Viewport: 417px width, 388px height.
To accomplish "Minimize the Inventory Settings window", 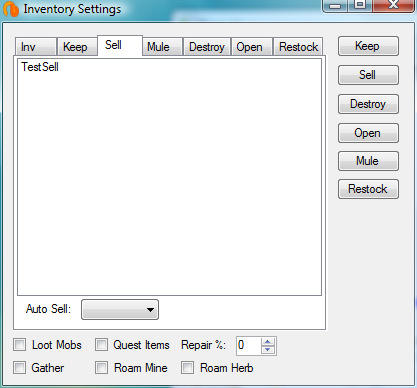I will pos(335,5).
